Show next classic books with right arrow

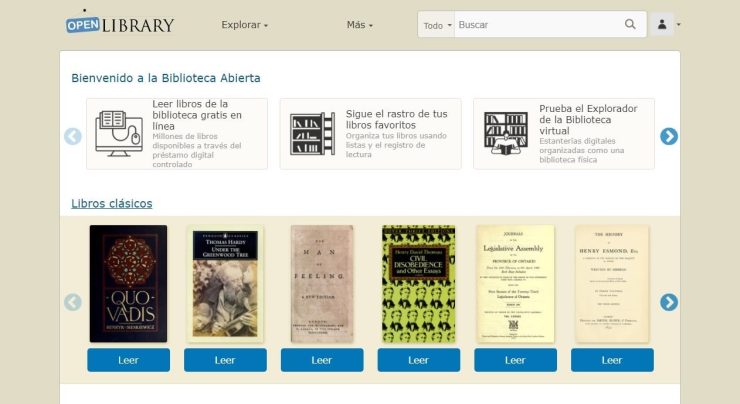click(x=669, y=302)
